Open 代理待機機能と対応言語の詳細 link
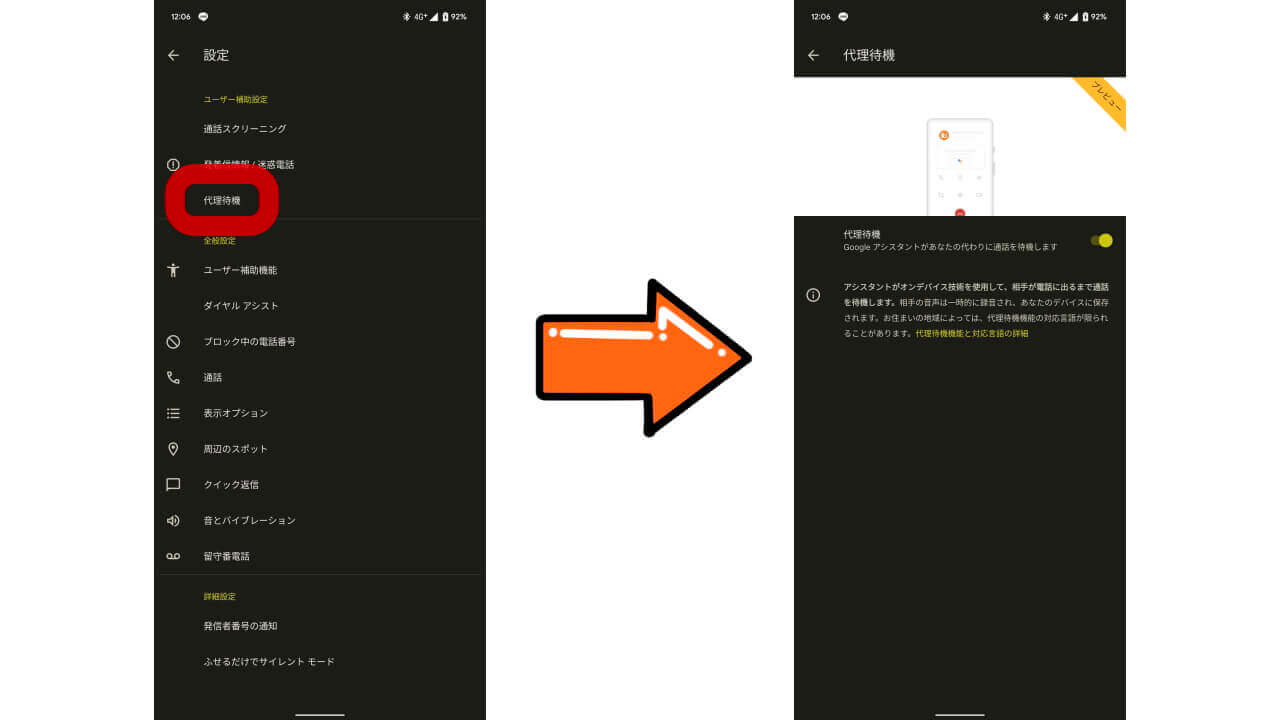The height and width of the screenshot is (720, 1280). tap(971, 334)
